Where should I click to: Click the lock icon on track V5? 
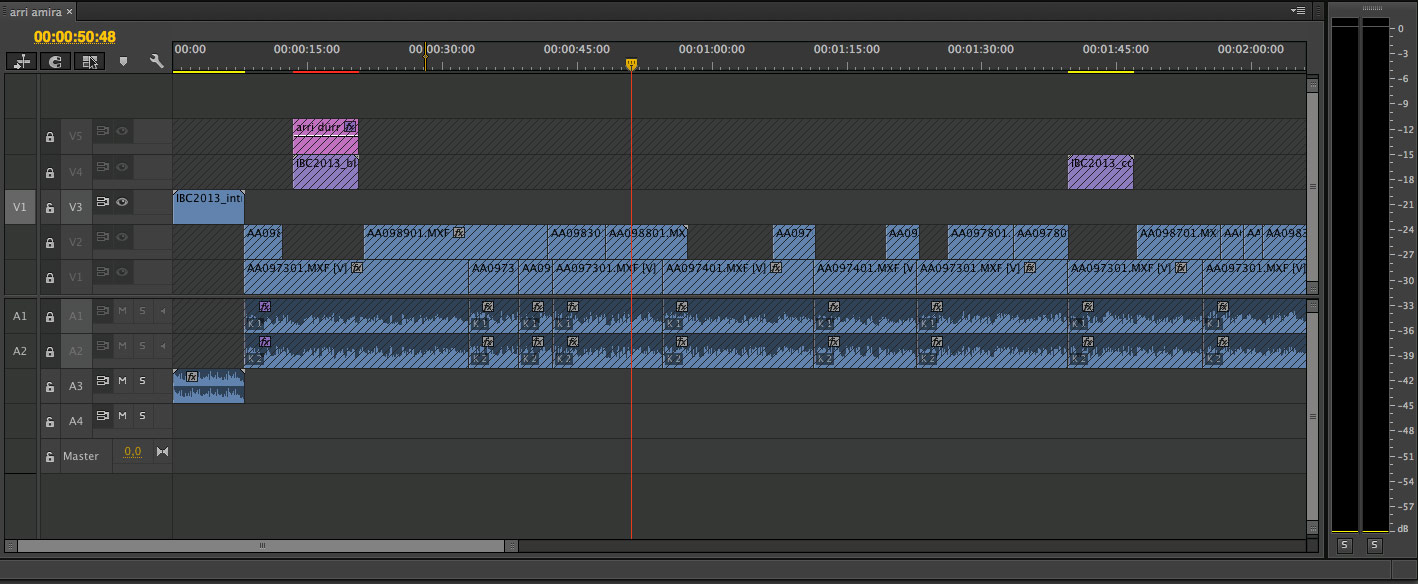[x=49, y=138]
